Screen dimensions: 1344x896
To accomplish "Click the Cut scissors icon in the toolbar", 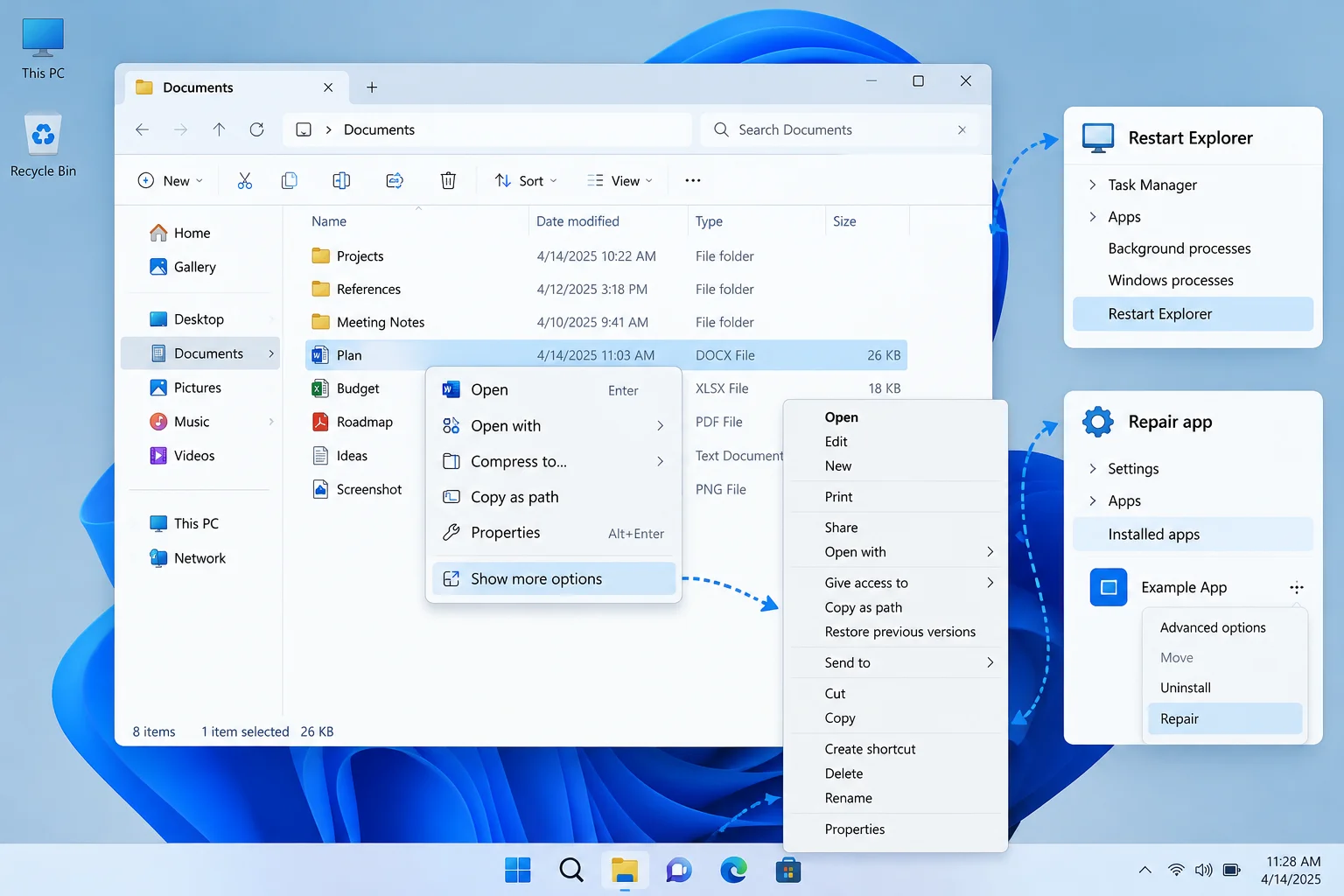I will [245, 181].
